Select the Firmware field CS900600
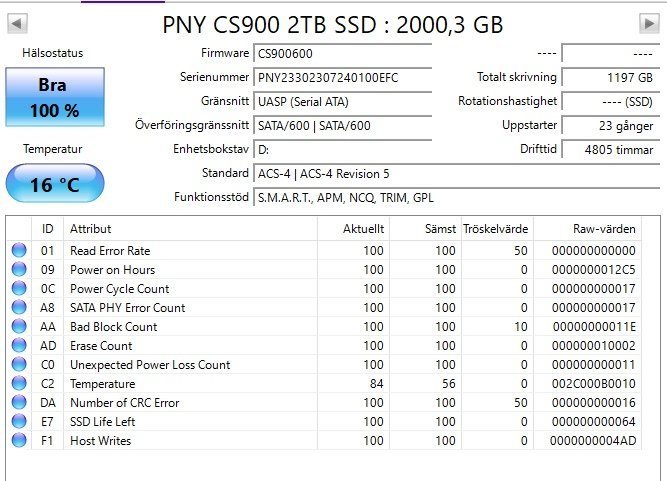The image size is (667, 481). (342, 54)
